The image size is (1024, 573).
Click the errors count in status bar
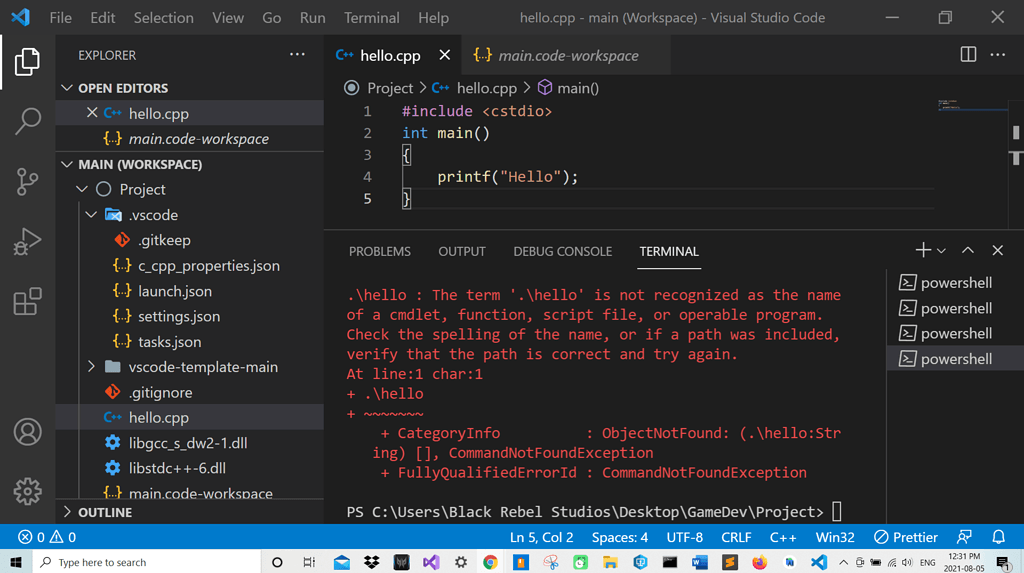(31, 537)
